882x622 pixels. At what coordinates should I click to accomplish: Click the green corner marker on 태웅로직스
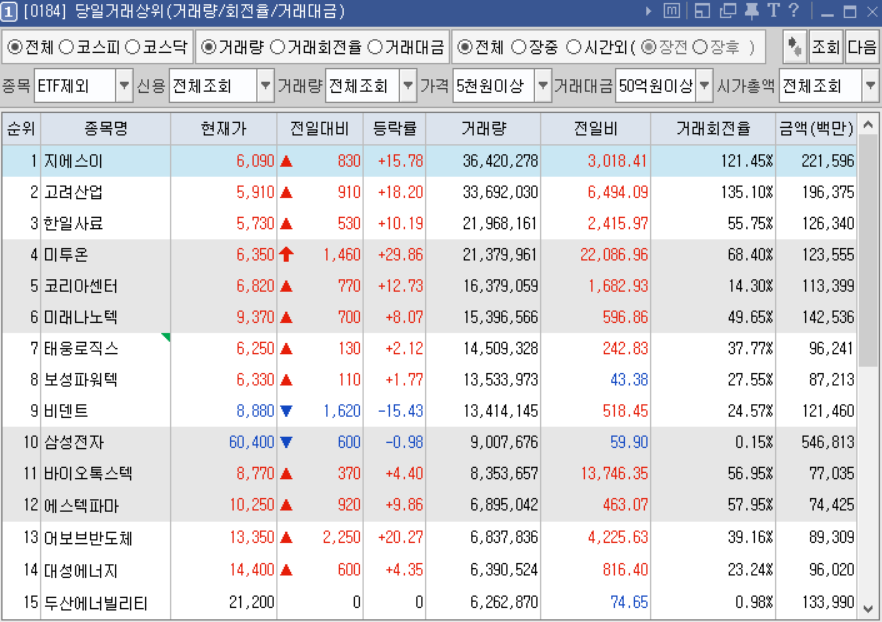coord(166,337)
